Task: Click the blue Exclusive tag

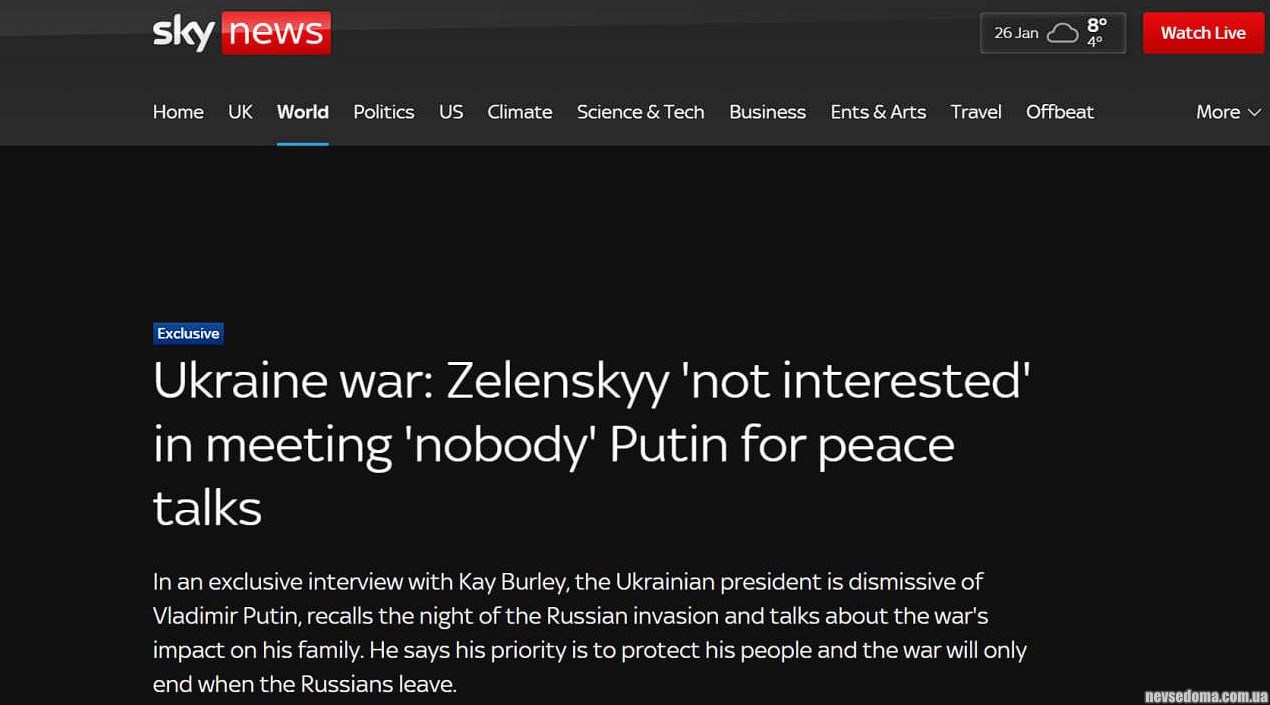Action: pyautogui.click(x=188, y=334)
